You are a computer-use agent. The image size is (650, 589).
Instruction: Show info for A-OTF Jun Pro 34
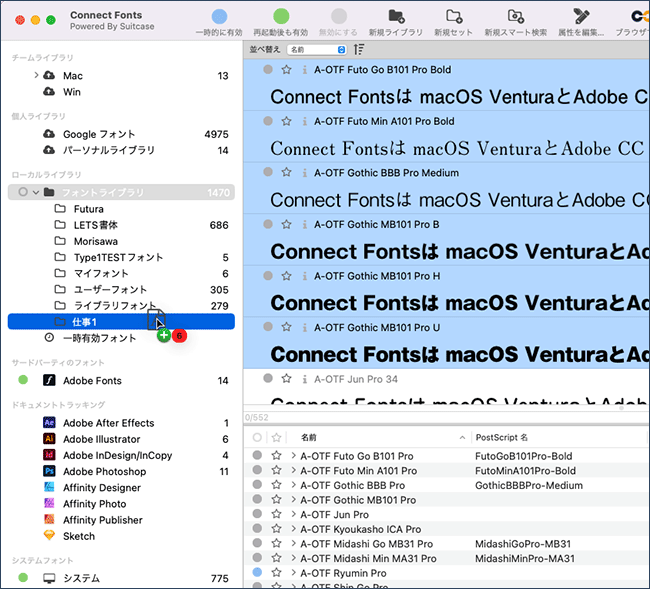(305, 379)
